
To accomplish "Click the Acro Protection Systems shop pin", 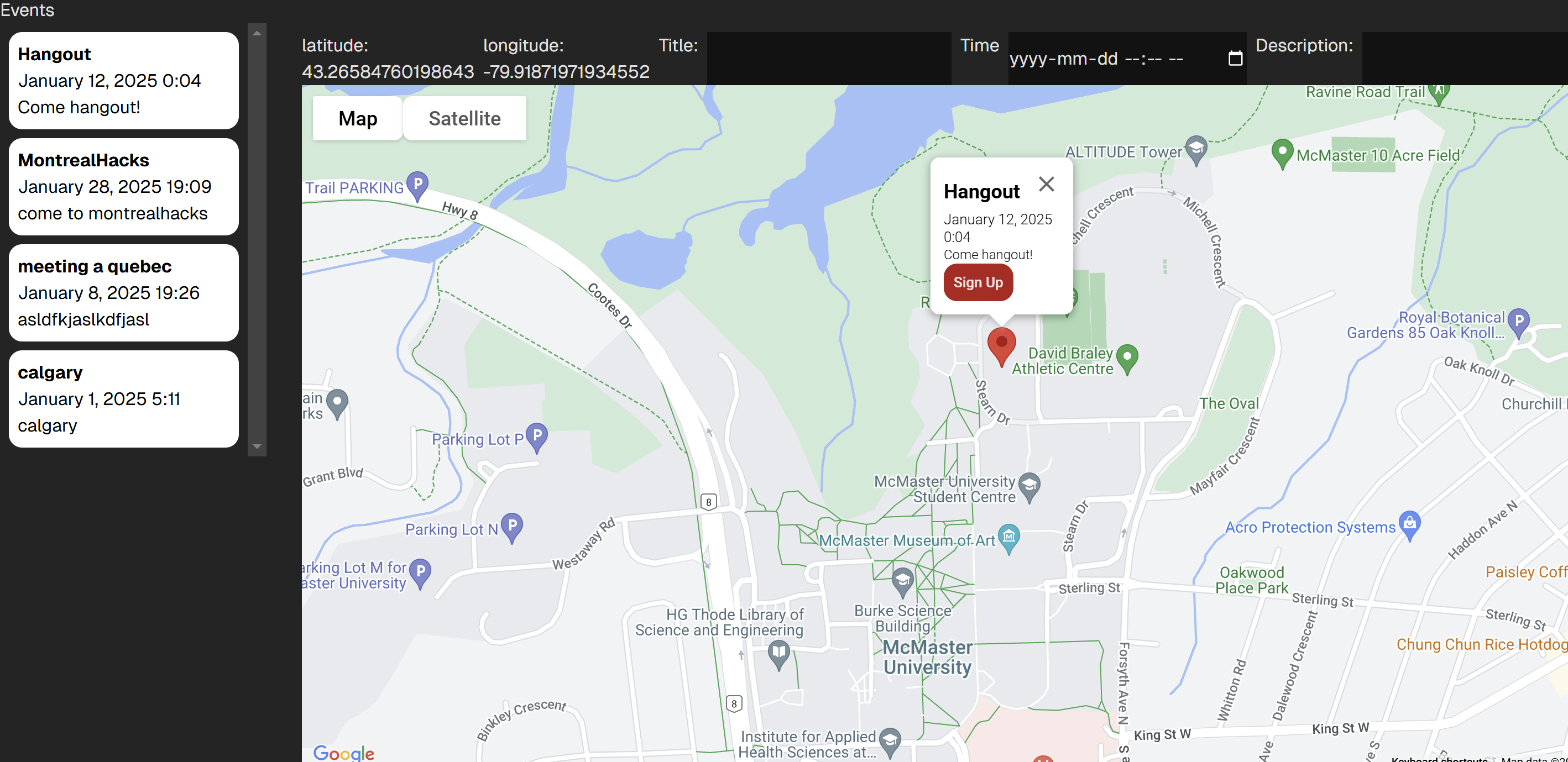I will point(1409,524).
